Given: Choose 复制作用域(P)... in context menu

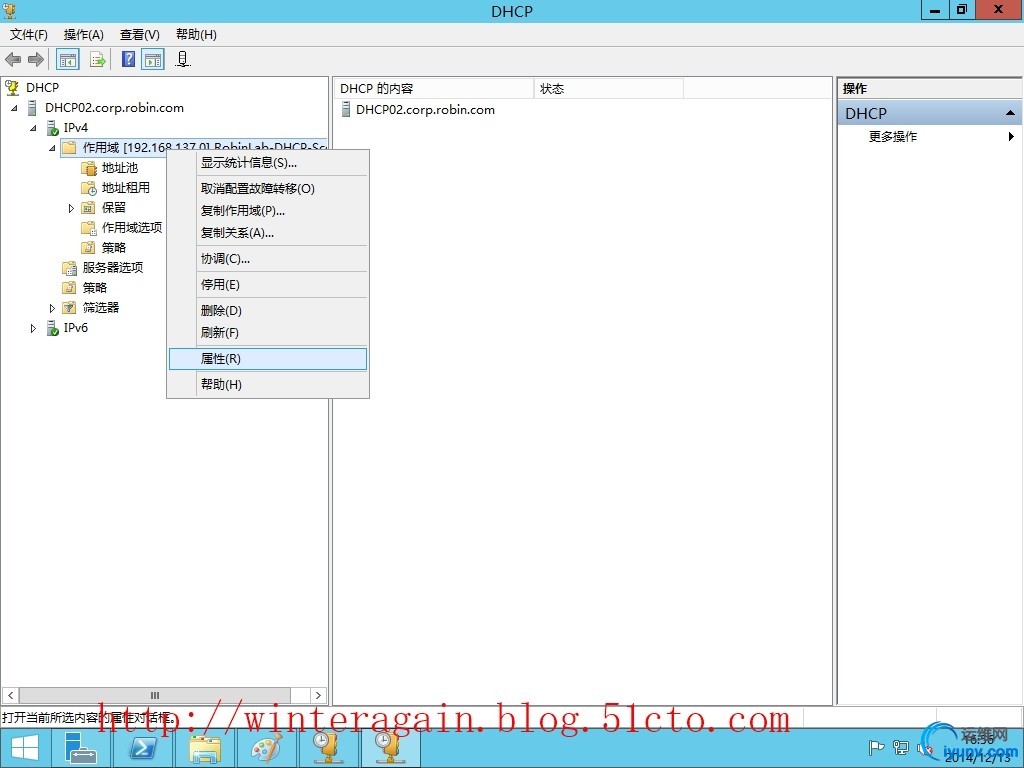Looking at the screenshot, I should (268, 211).
